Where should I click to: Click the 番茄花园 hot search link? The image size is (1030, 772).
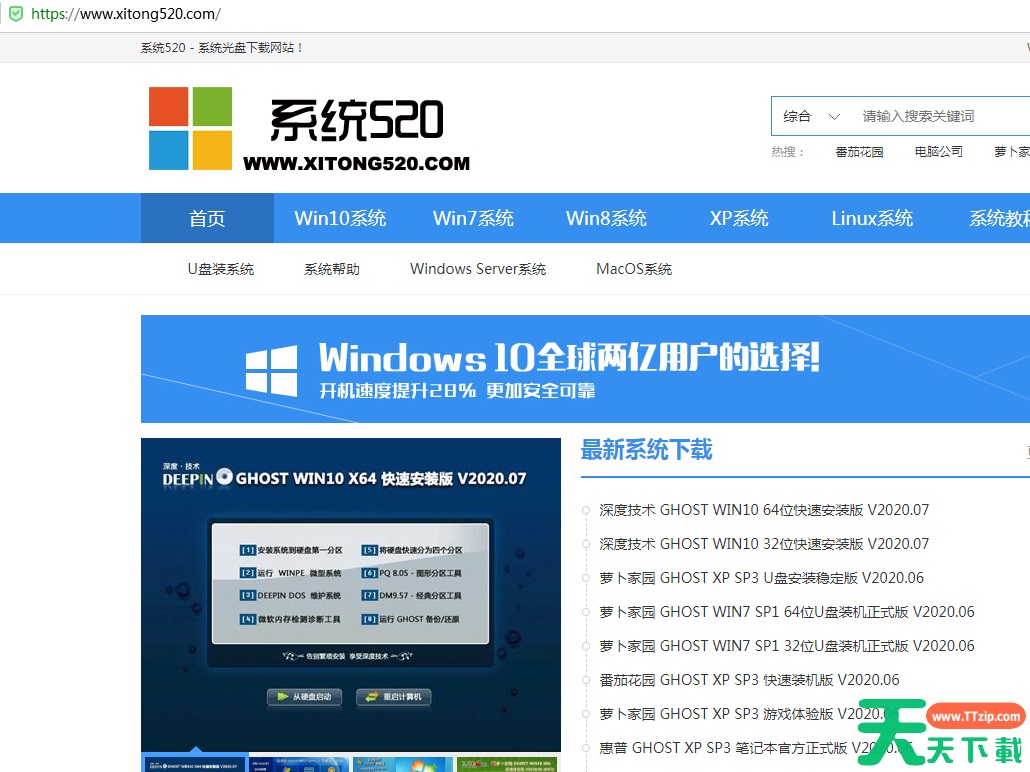[859, 152]
